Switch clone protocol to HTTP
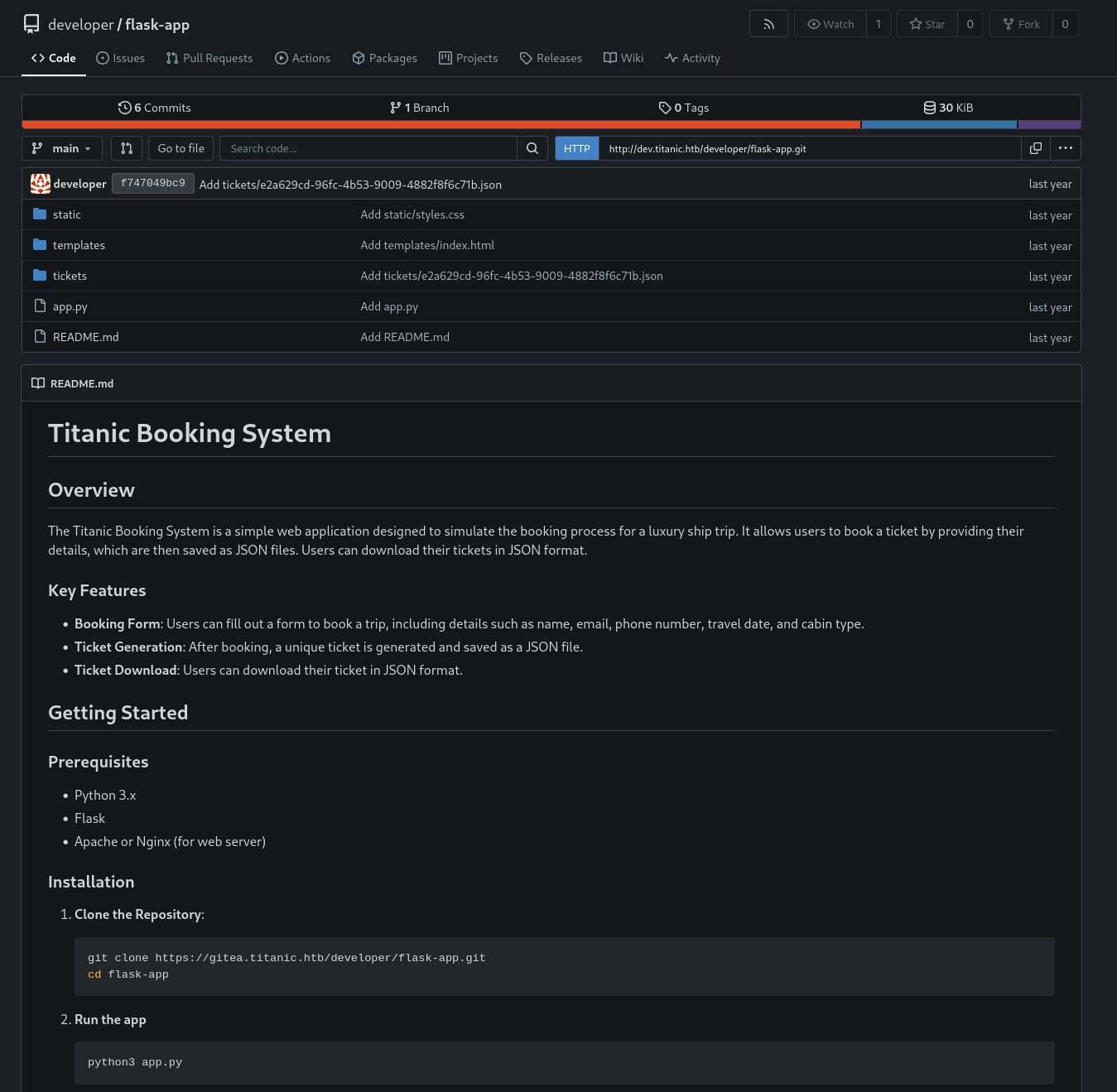Screen dimensions: 1117x1092 (576, 148)
